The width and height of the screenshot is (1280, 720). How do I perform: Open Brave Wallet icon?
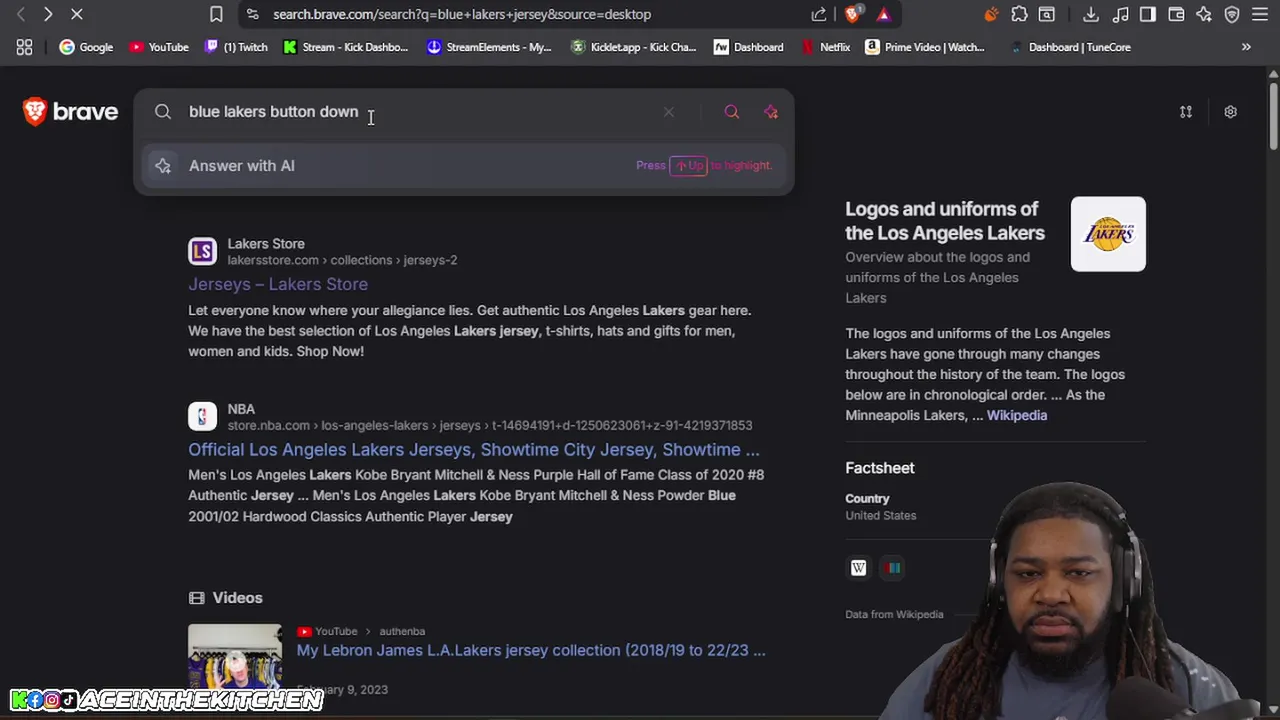pyautogui.click(x=1176, y=14)
